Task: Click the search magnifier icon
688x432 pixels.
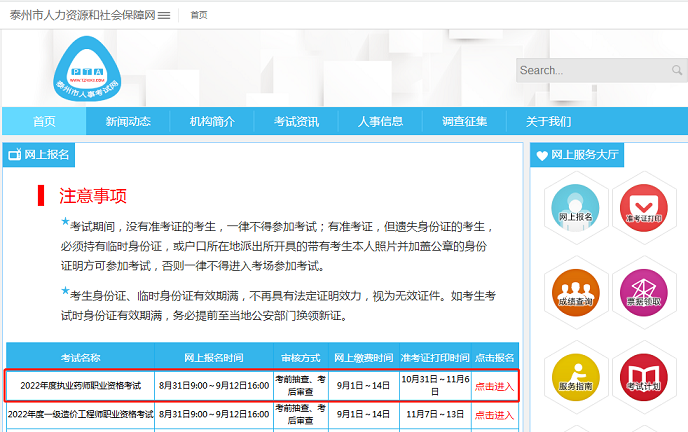Action: pos(678,70)
